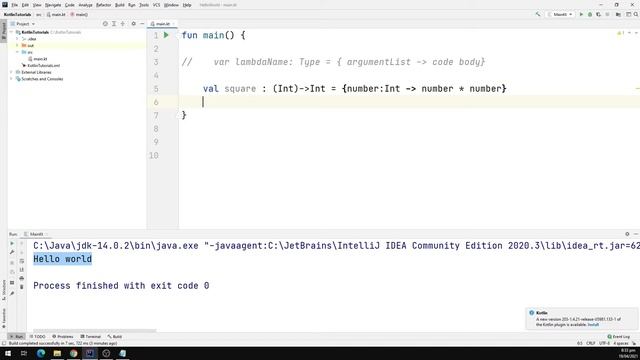Expand out folder
Viewport: 640px width, 360px height.
pyautogui.click(x=18, y=45)
